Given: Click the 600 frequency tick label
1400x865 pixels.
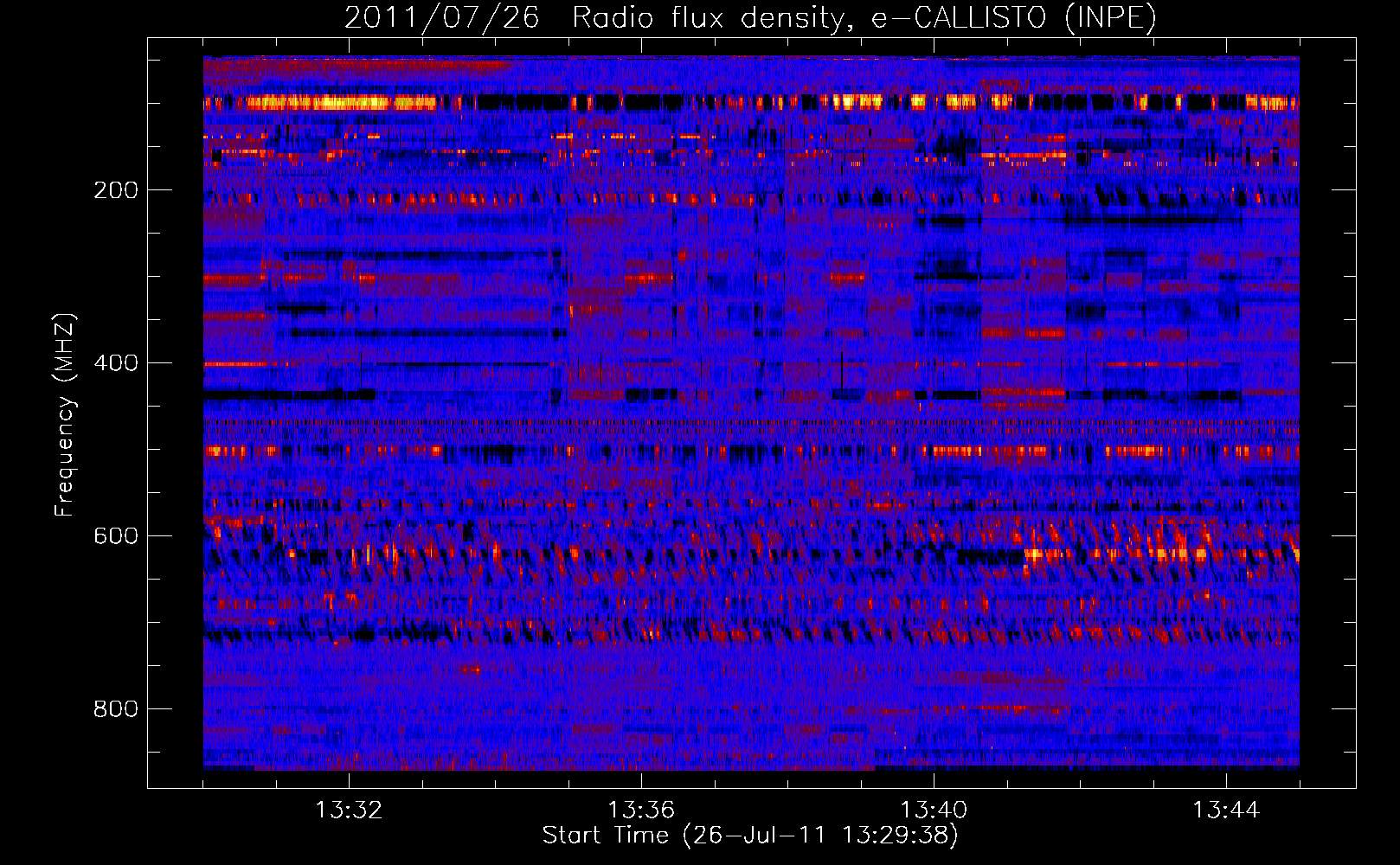Looking at the screenshot, I should click(x=116, y=536).
